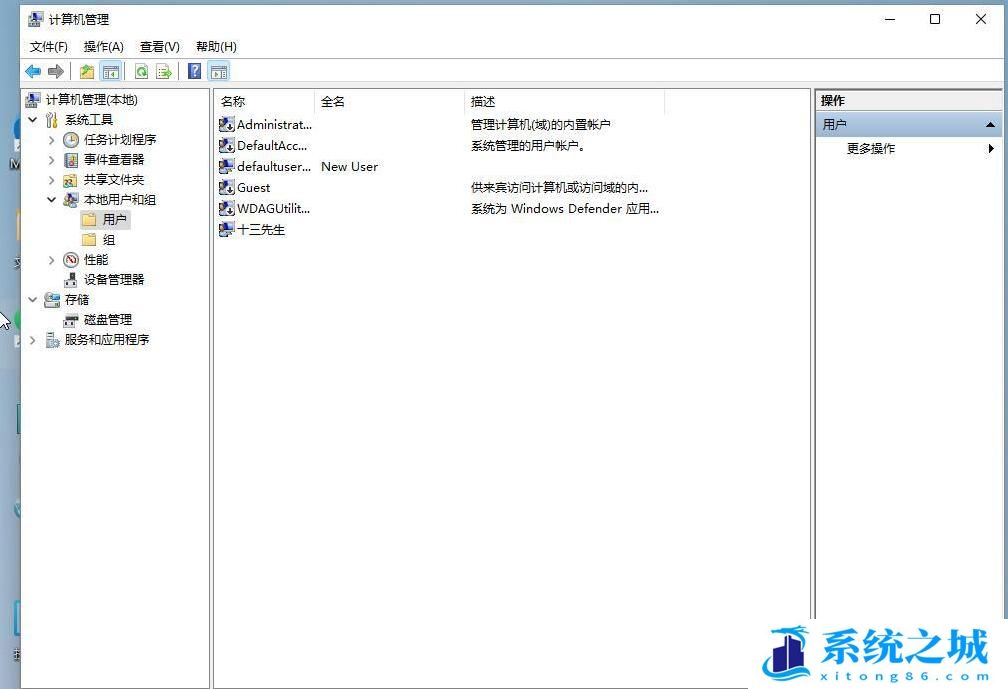Select the Administrator user account icon
Screen dimensions: 1008x689
pyautogui.click(x=227, y=125)
